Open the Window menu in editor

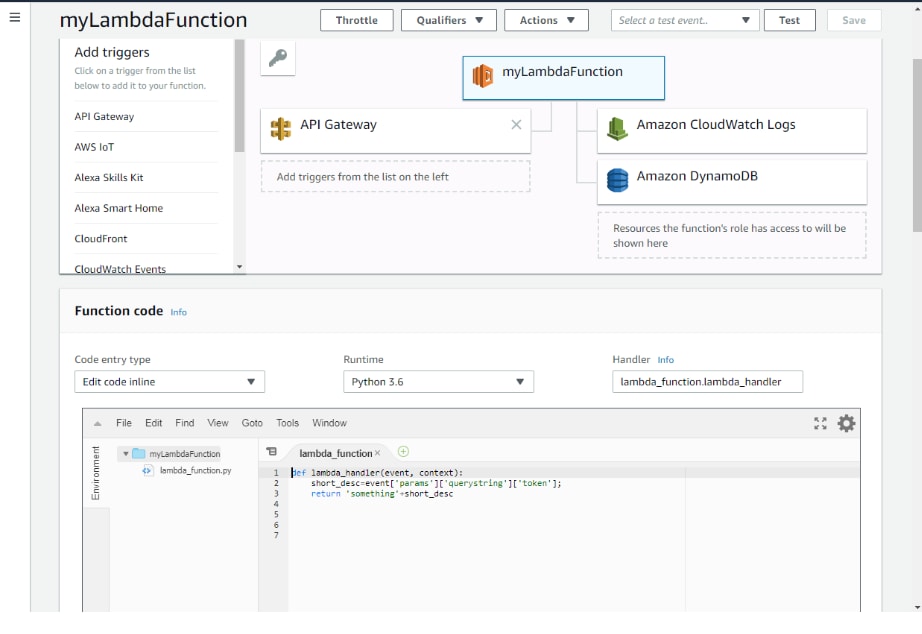(x=329, y=423)
